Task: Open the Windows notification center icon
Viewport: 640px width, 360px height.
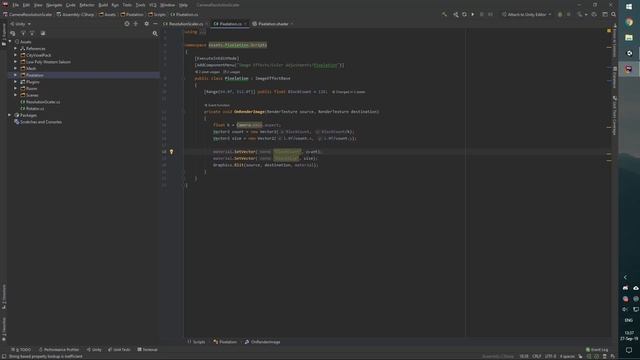Action: coord(629,351)
